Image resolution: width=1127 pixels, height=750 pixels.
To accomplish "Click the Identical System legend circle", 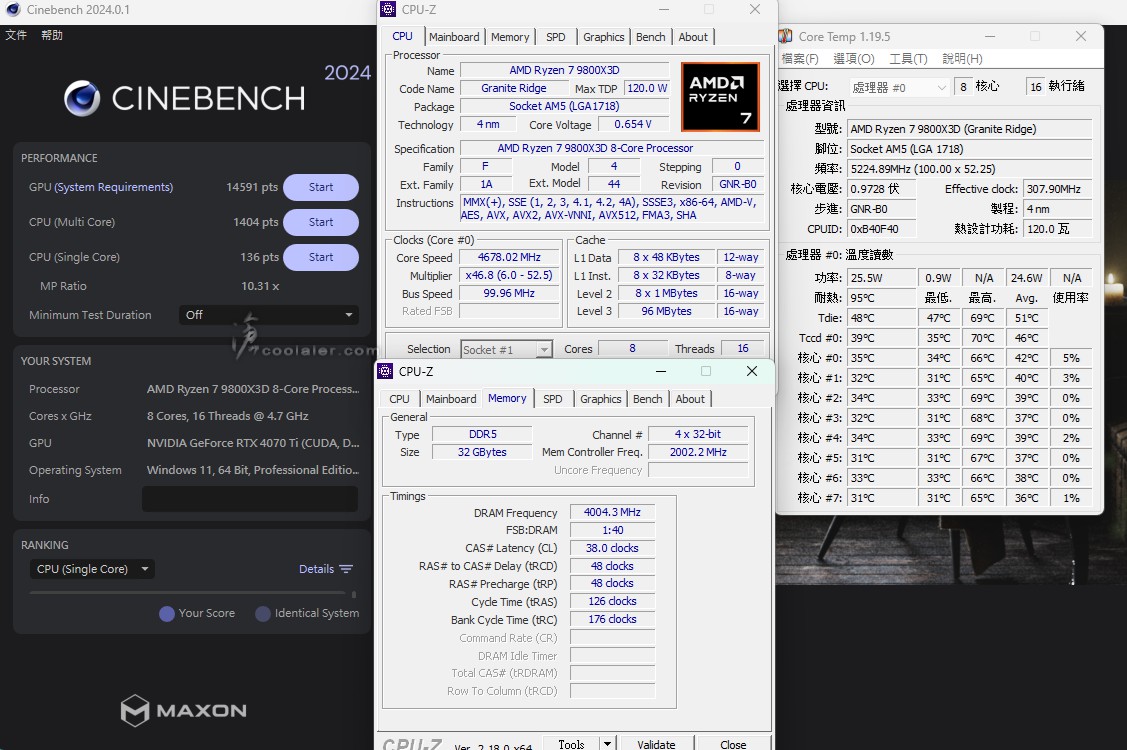I will pyautogui.click(x=263, y=613).
